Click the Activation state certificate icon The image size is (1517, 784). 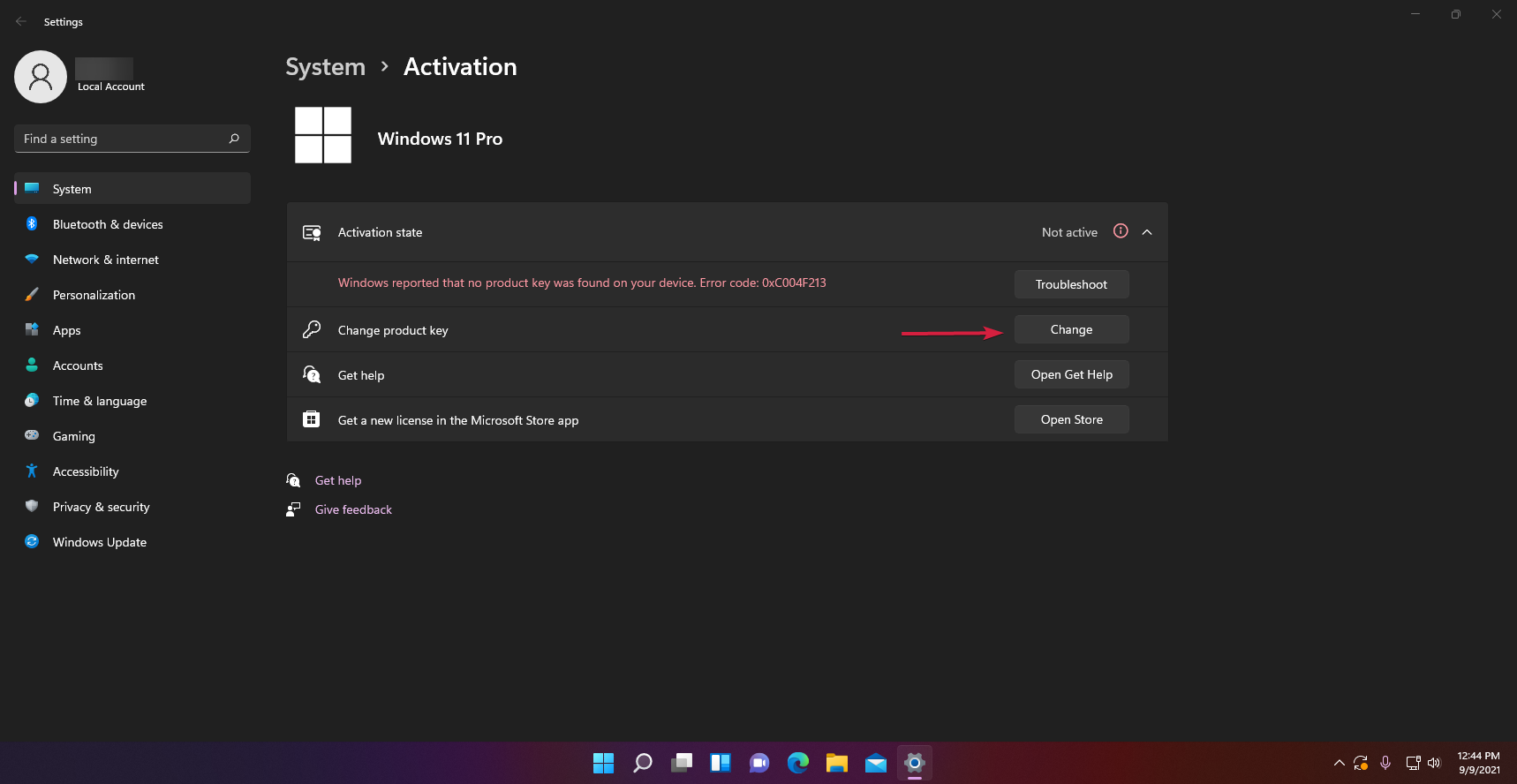pyautogui.click(x=312, y=232)
